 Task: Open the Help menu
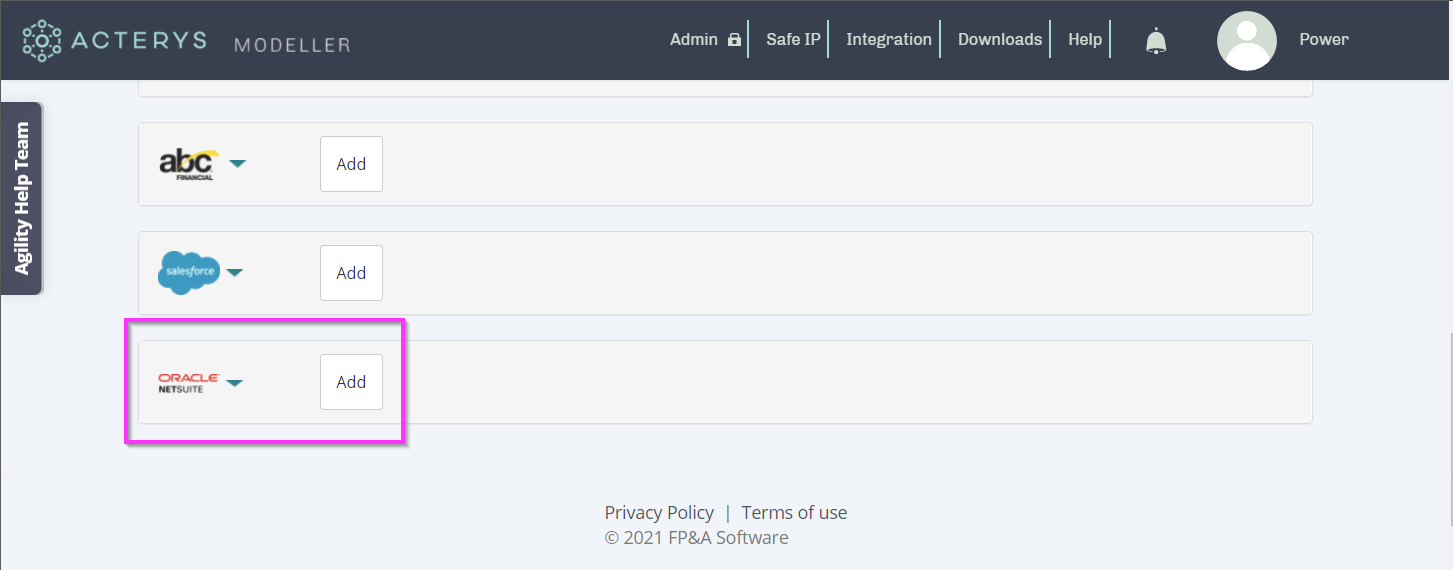click(1085, 40)
